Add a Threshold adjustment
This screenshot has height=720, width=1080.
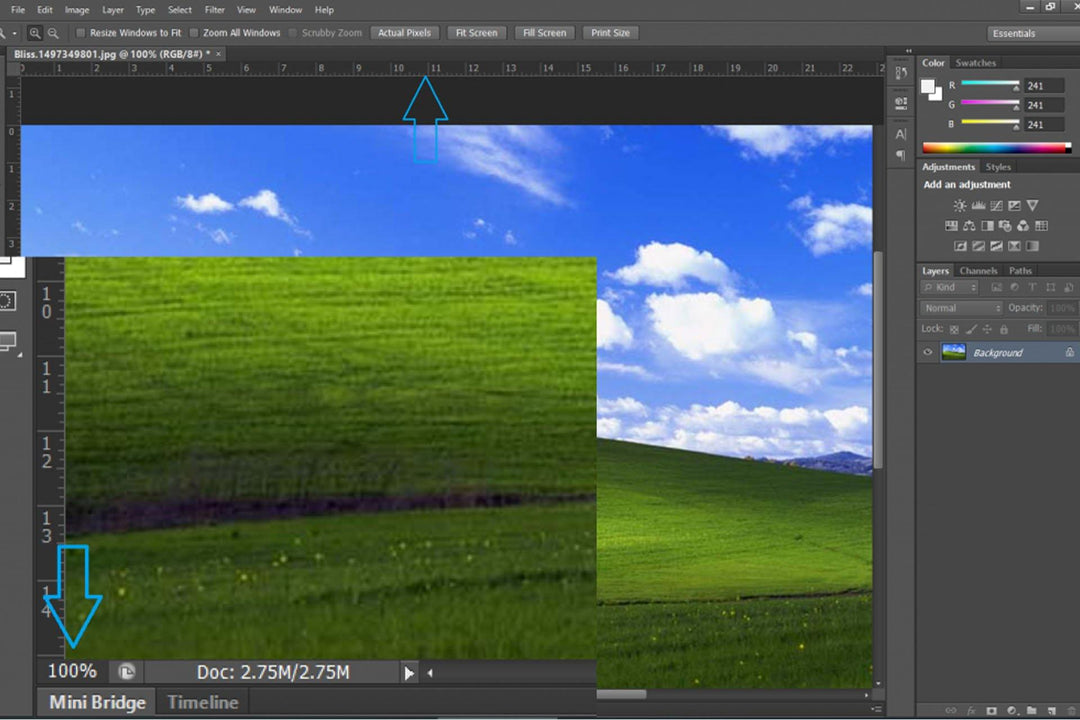tap(996, 246)
